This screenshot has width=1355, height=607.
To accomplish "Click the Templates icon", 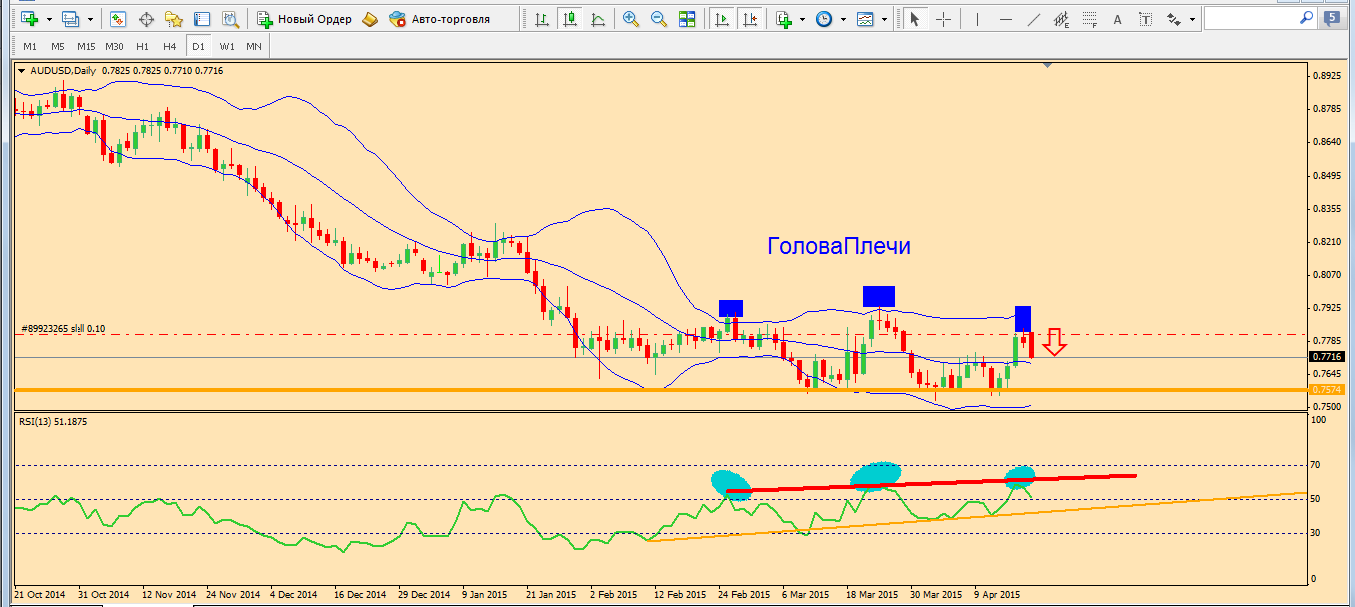I will (865, 18).
